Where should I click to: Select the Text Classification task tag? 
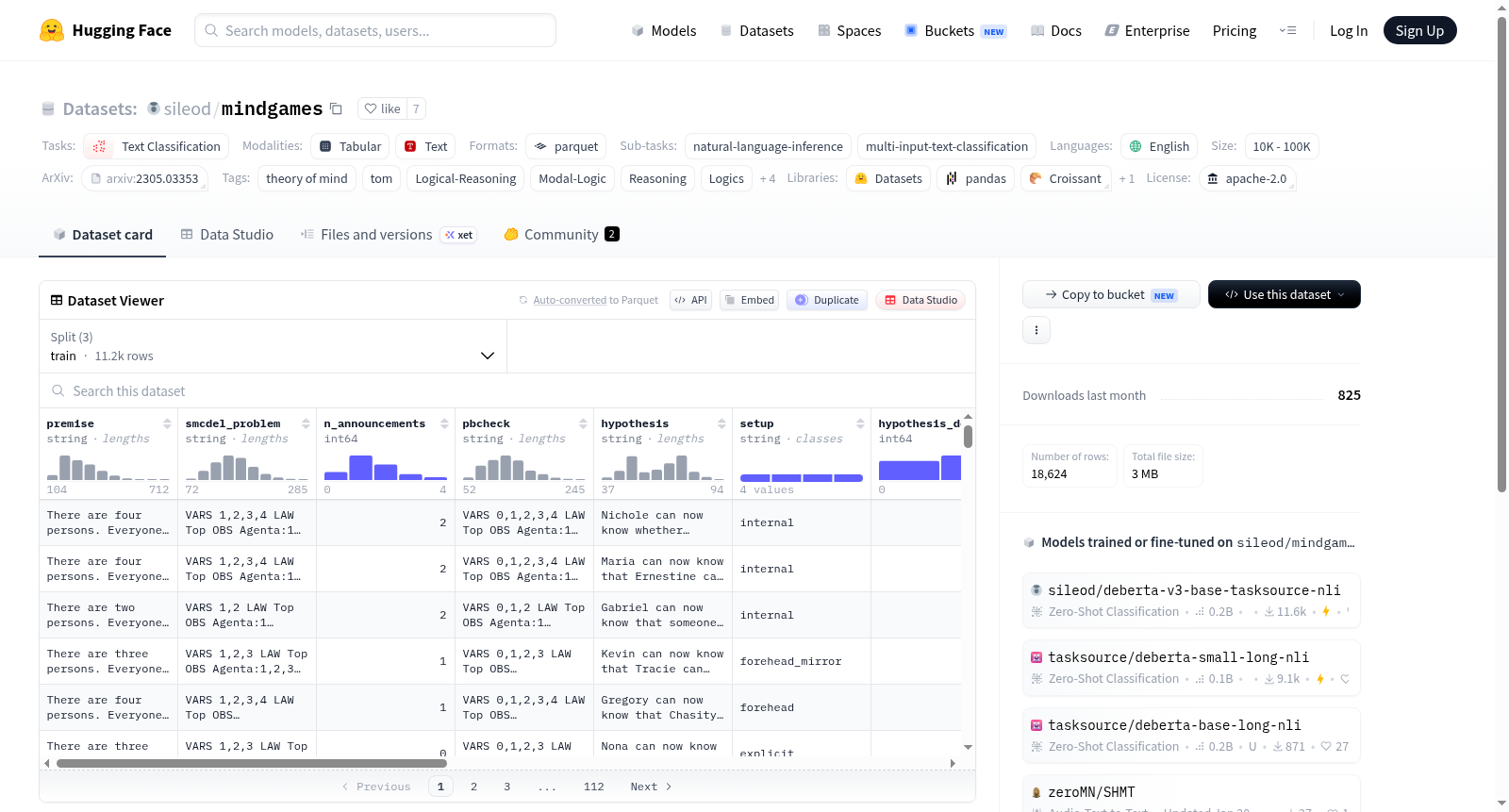tap(157, 146)
